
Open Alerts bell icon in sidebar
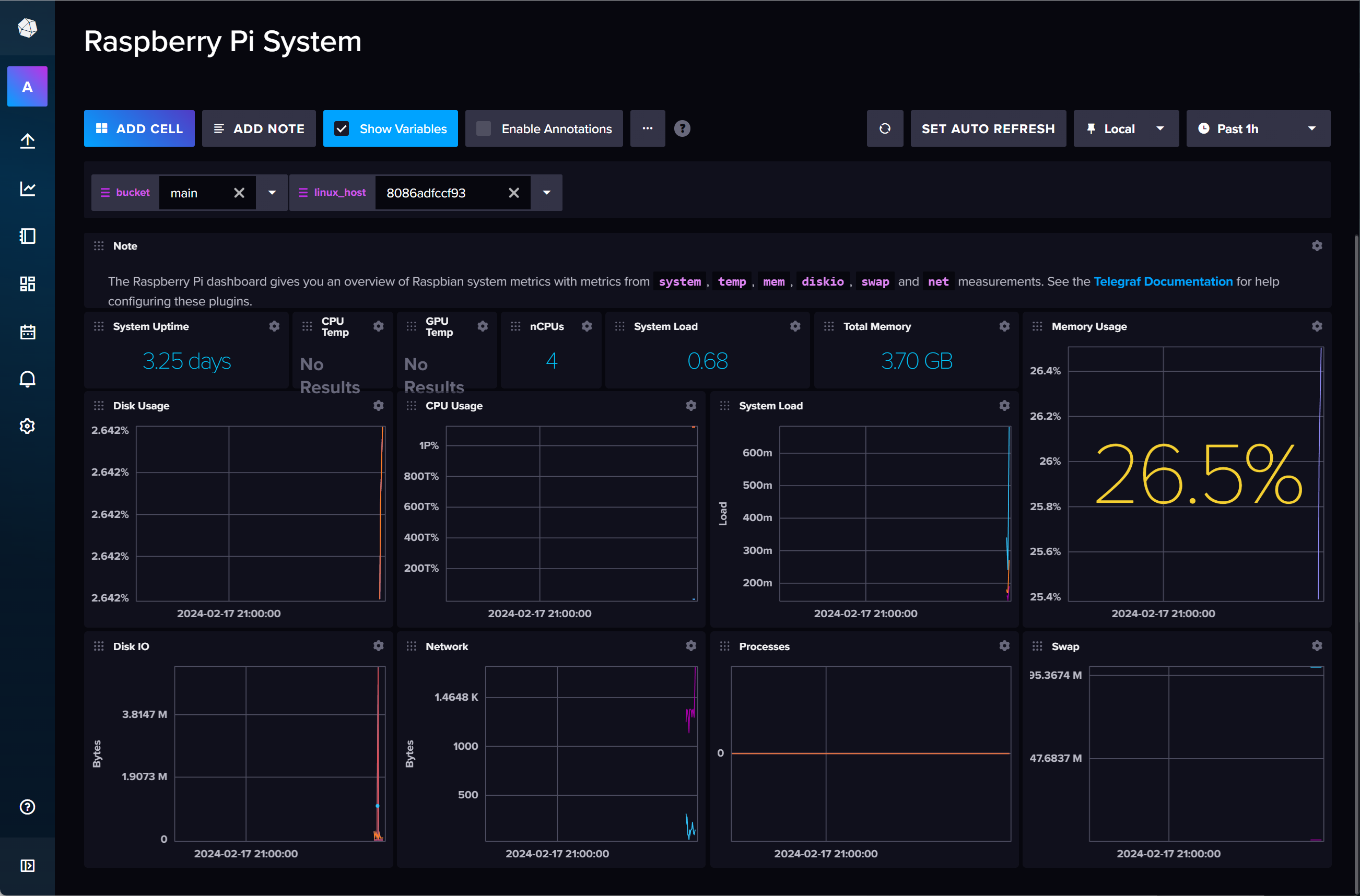(x=28, y=379)
